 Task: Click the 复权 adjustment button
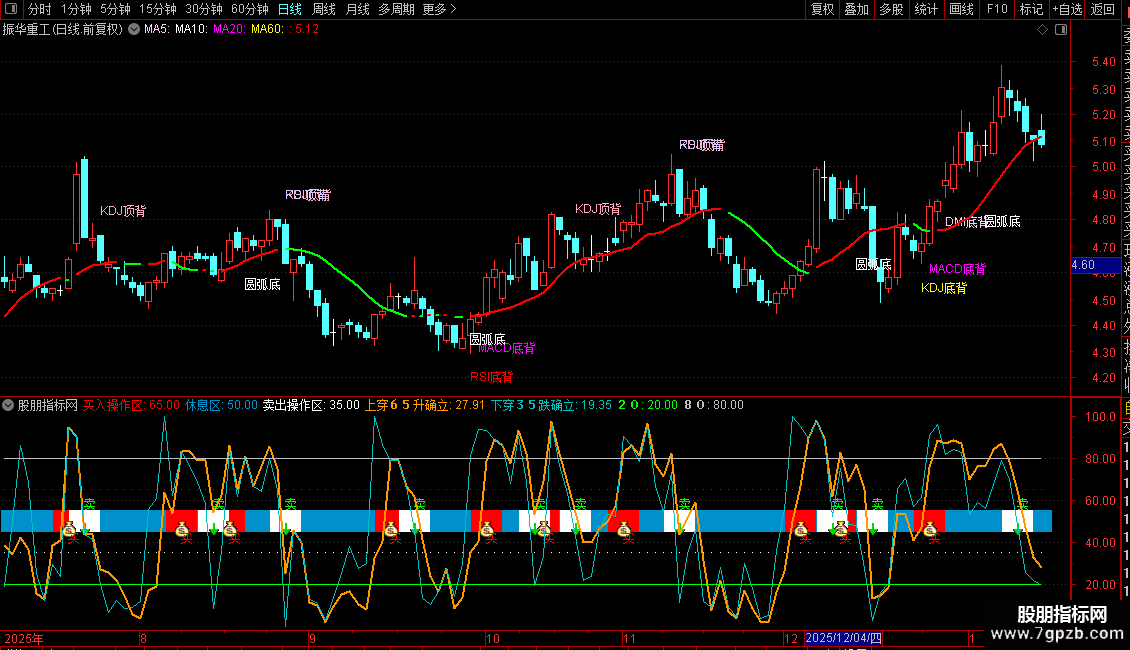(822, 9)
